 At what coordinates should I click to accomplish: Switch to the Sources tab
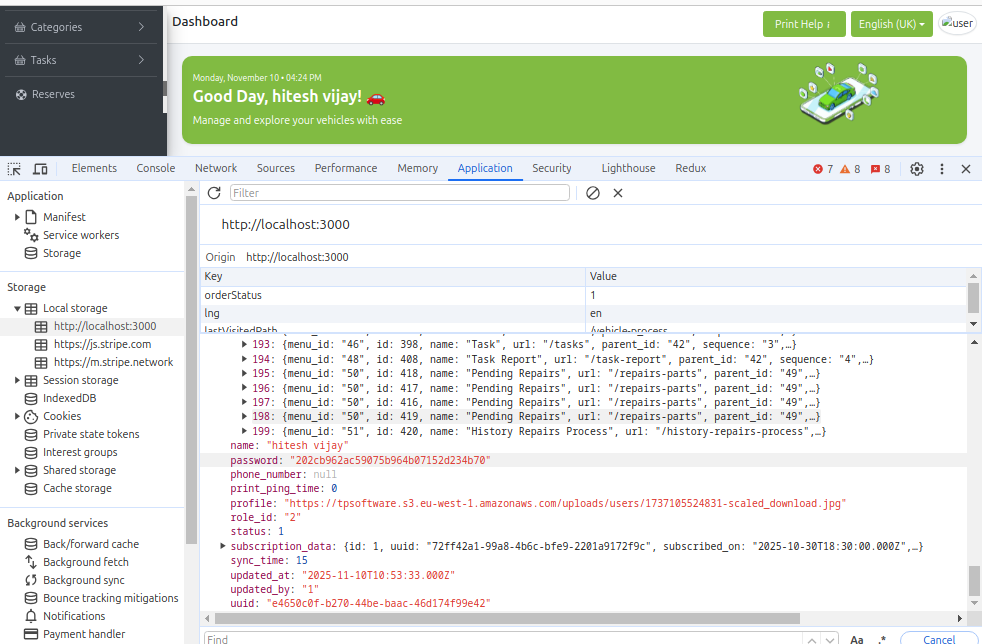click(276, 169)
